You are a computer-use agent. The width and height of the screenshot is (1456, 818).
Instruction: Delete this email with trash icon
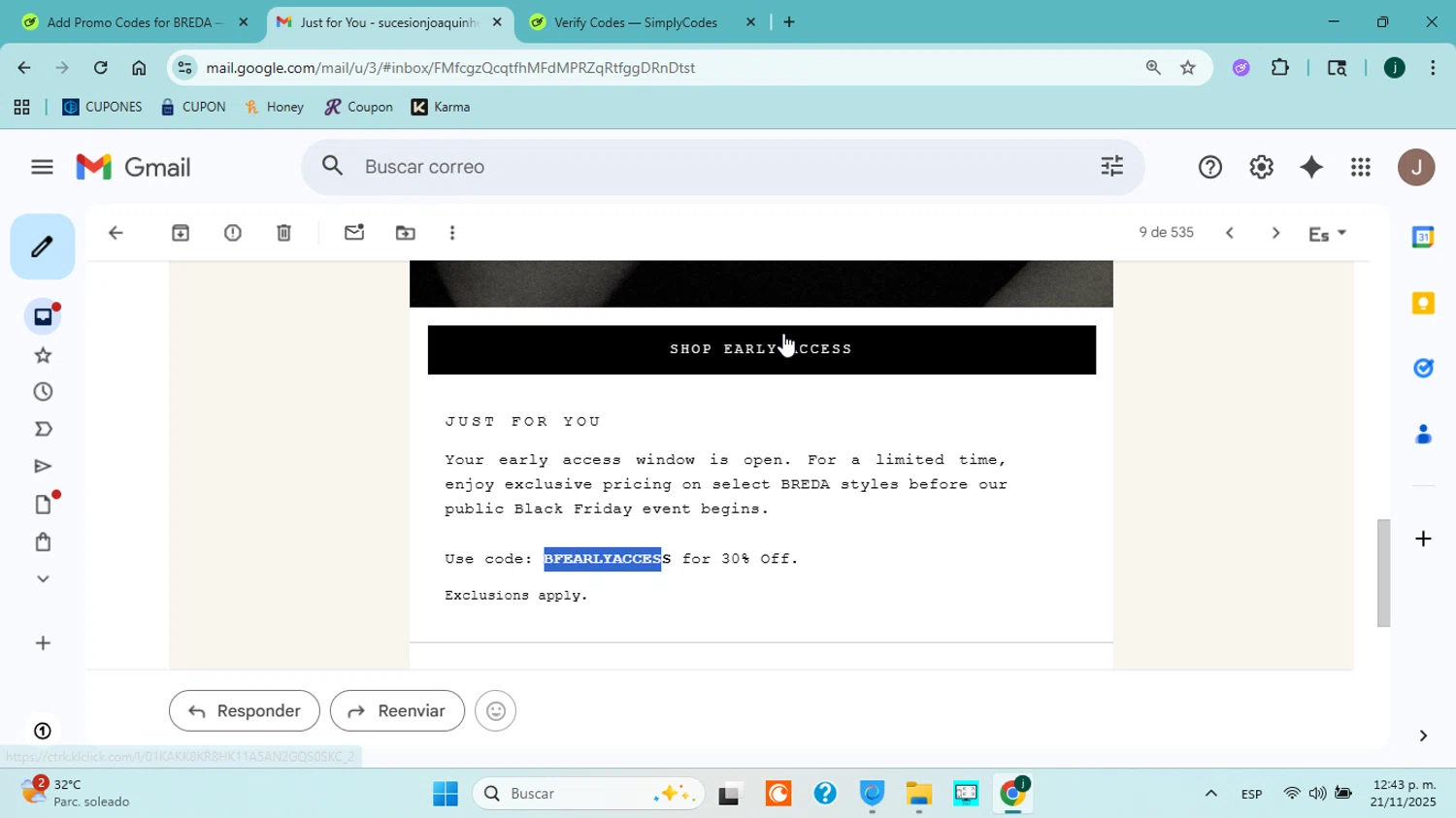(283, 233)
